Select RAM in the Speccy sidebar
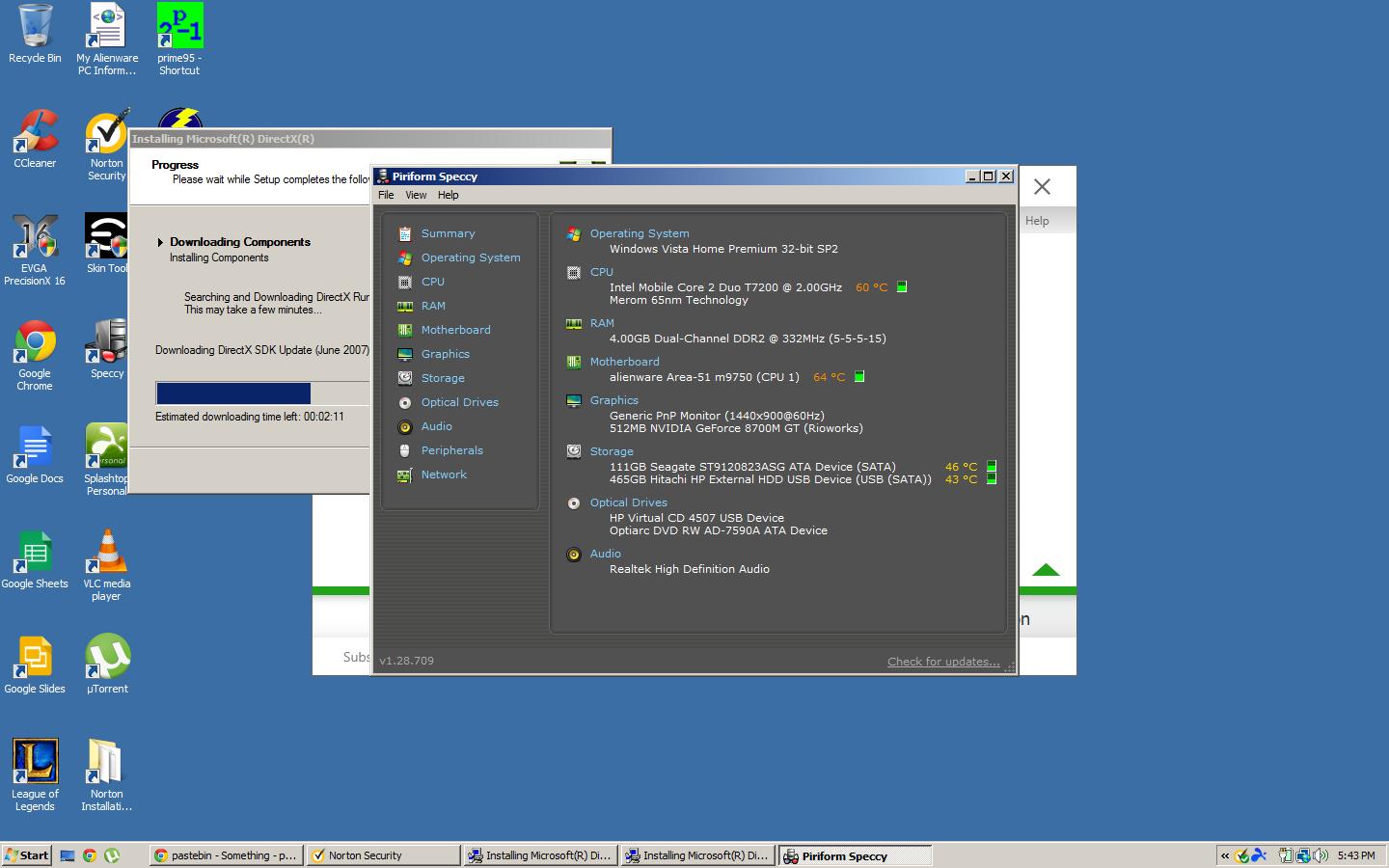1389x868 pixels. tap(433, 306)
